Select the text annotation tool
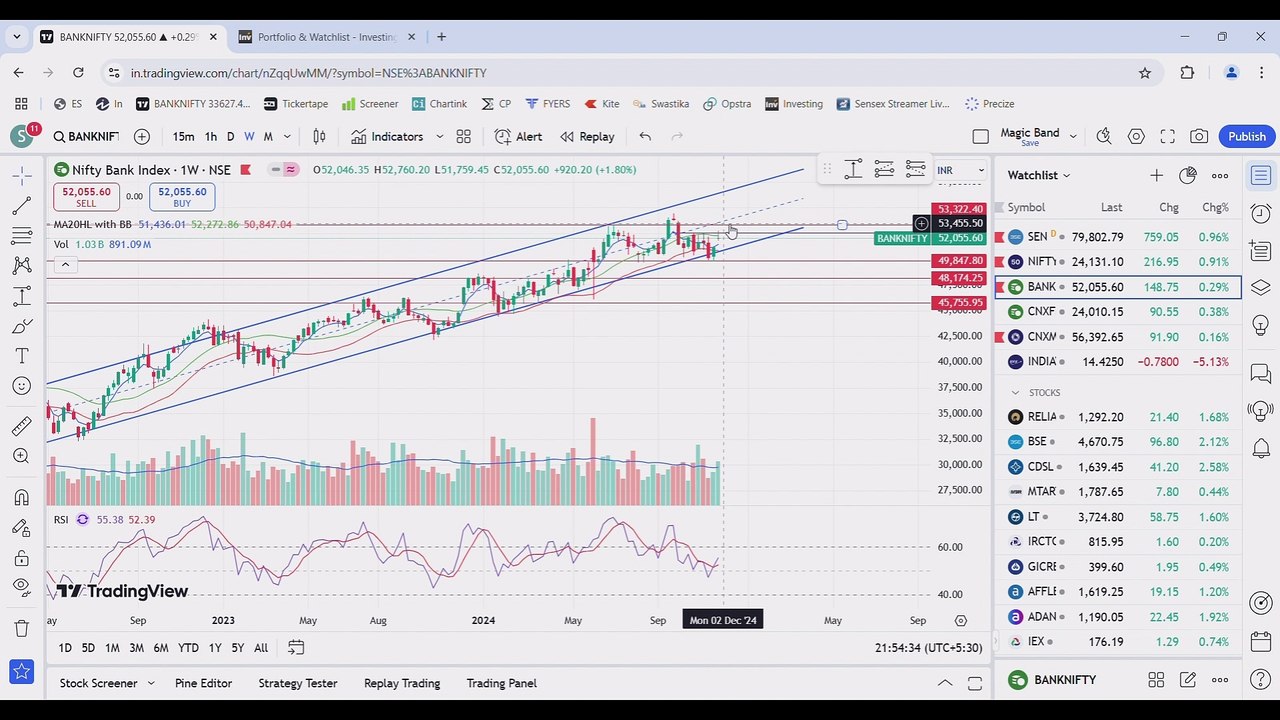This screenshot has height=720, width=1280. [x=21, y=356]
